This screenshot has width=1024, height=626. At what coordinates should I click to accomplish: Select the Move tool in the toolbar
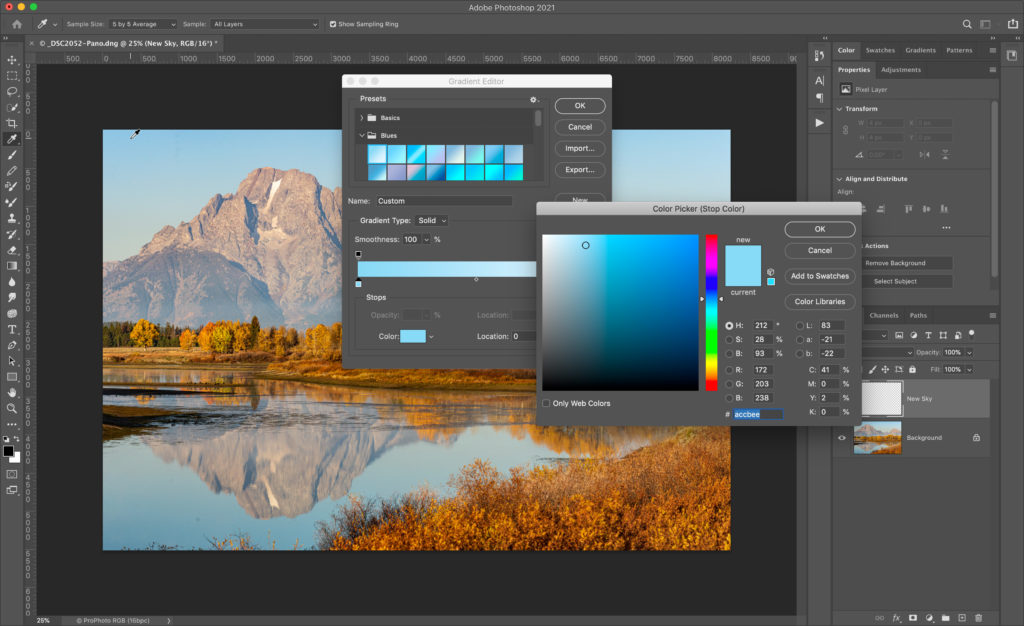click(x=12, y=60)
